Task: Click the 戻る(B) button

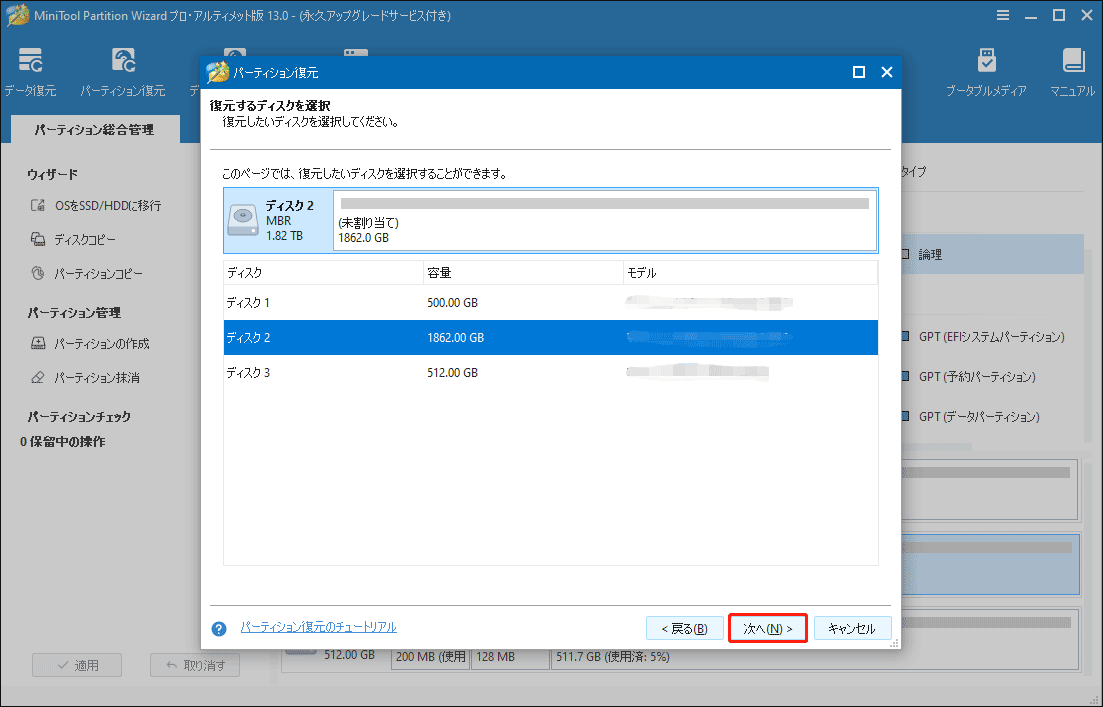Action: pos(684,628)
